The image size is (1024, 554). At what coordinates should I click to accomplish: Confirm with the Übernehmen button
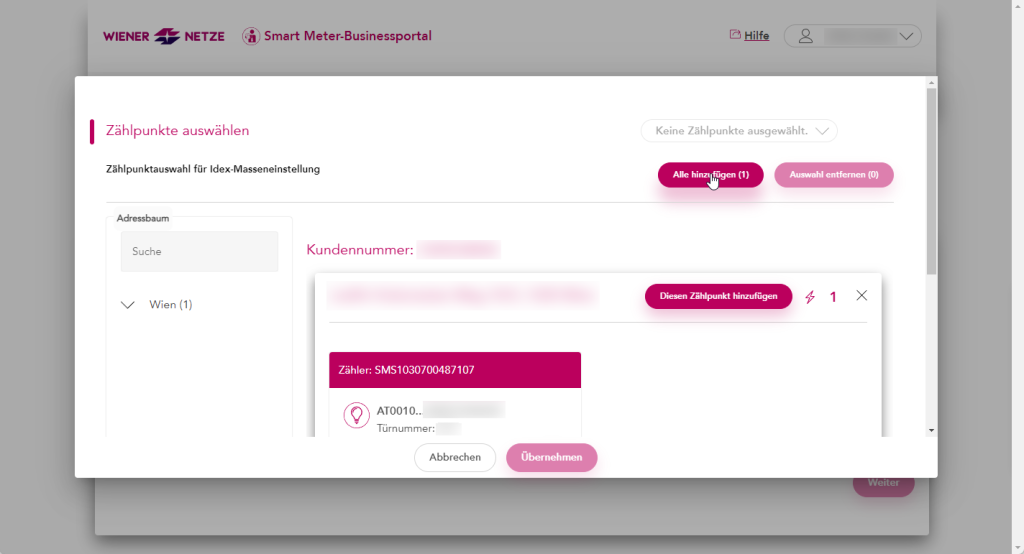(551, 457)
